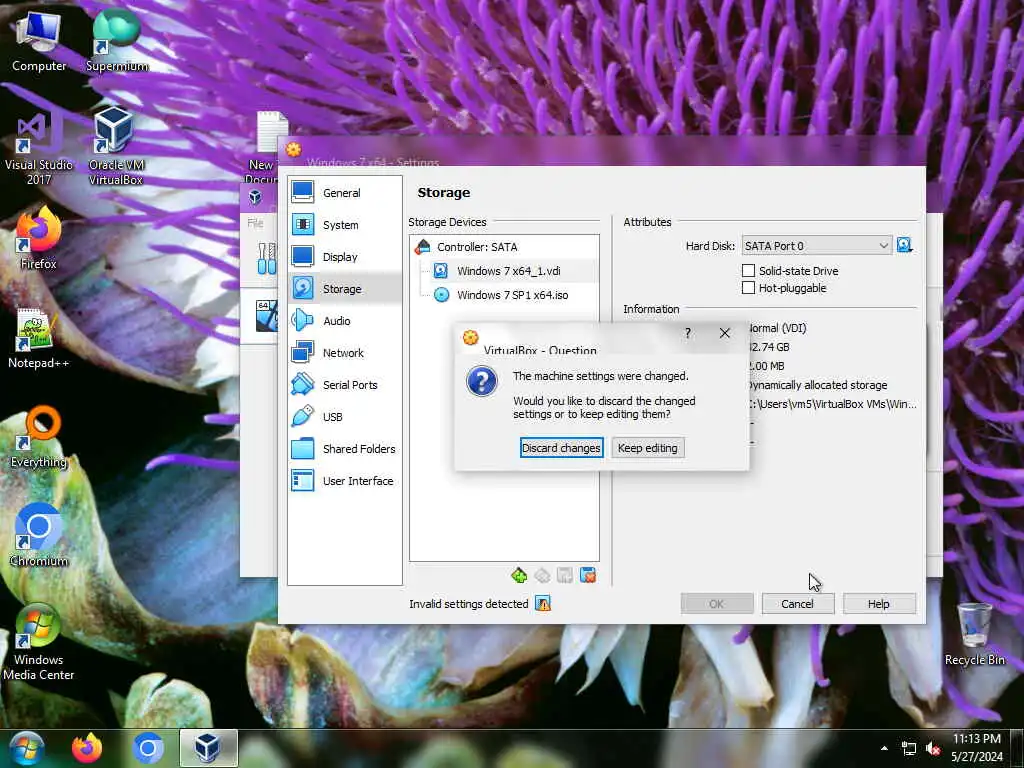Choose Keep editing in the dialog
This screenshot has width=1024, height=768.
[x=647, y=448]
